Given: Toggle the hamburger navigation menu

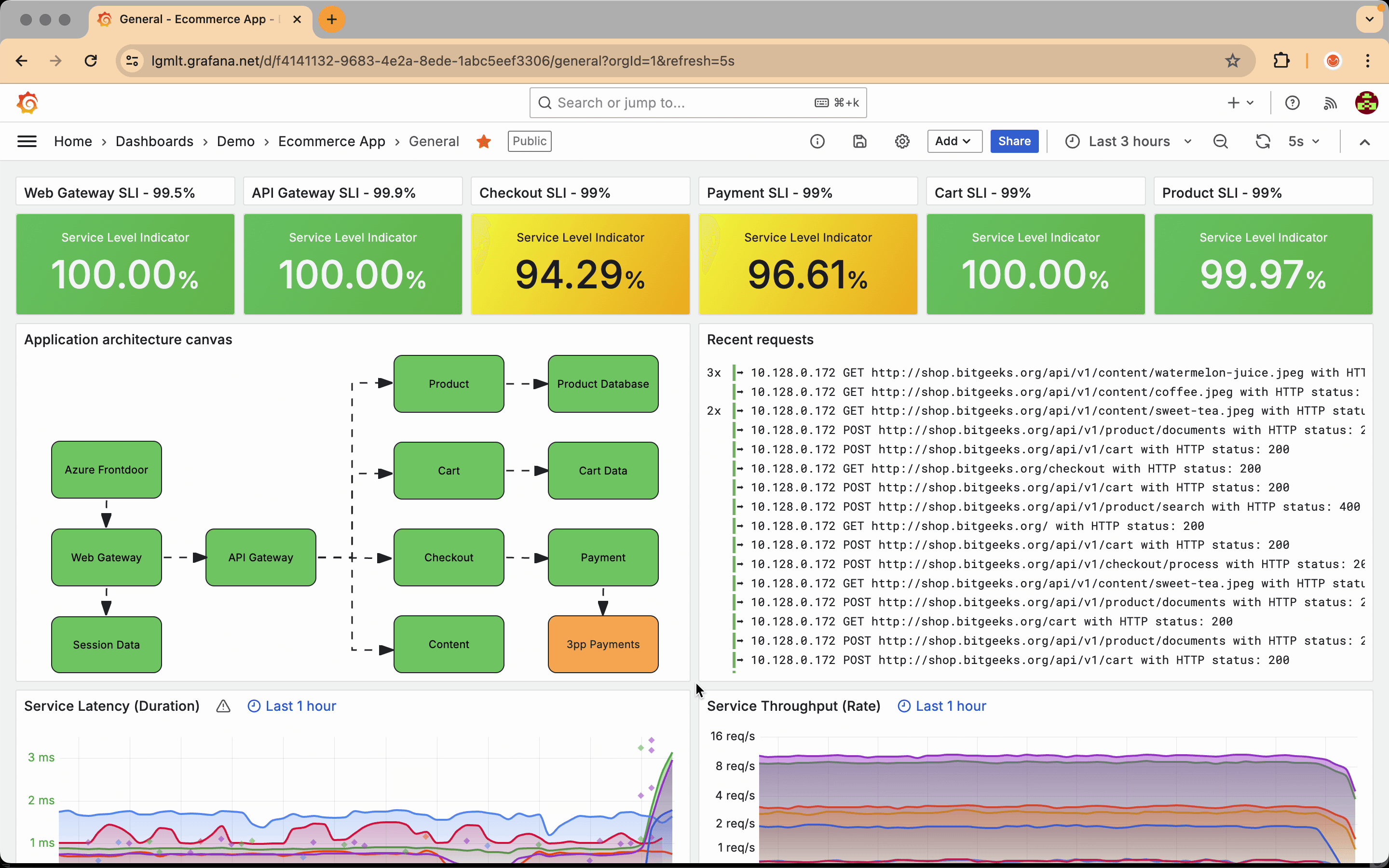Looking at the screenshot, I should (x=27, y=141).
